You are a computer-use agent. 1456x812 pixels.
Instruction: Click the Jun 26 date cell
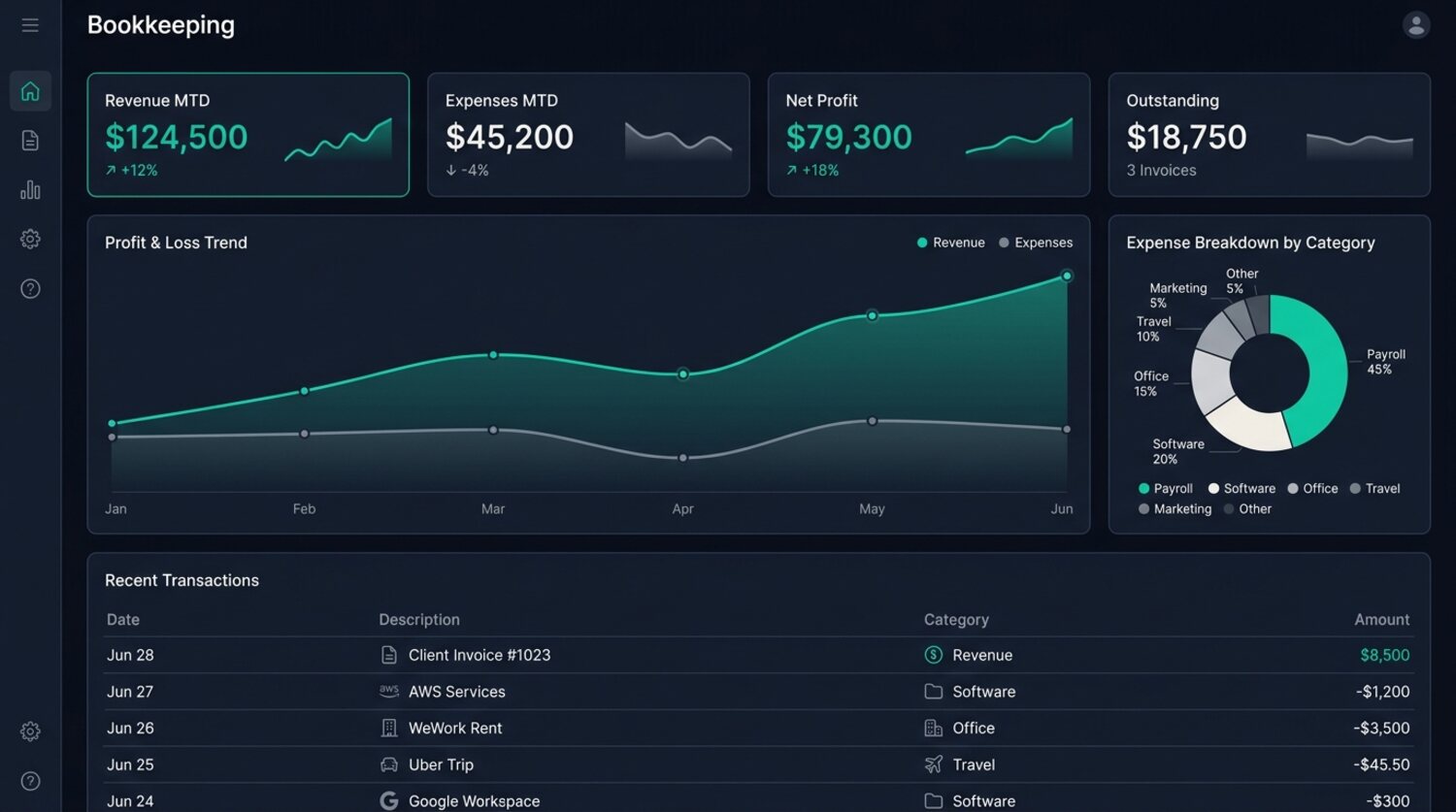tap(130, 728)
